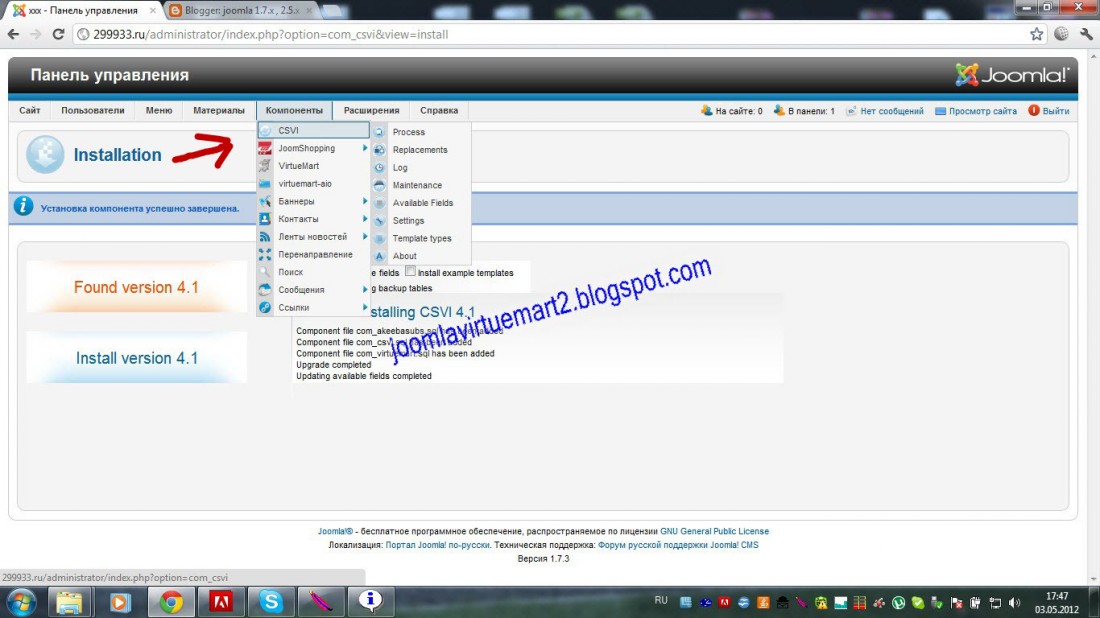The height and width of the screenshot is (618, 1100).
Task: Click the Сообщения menu icon
Action: coord(265,290)
